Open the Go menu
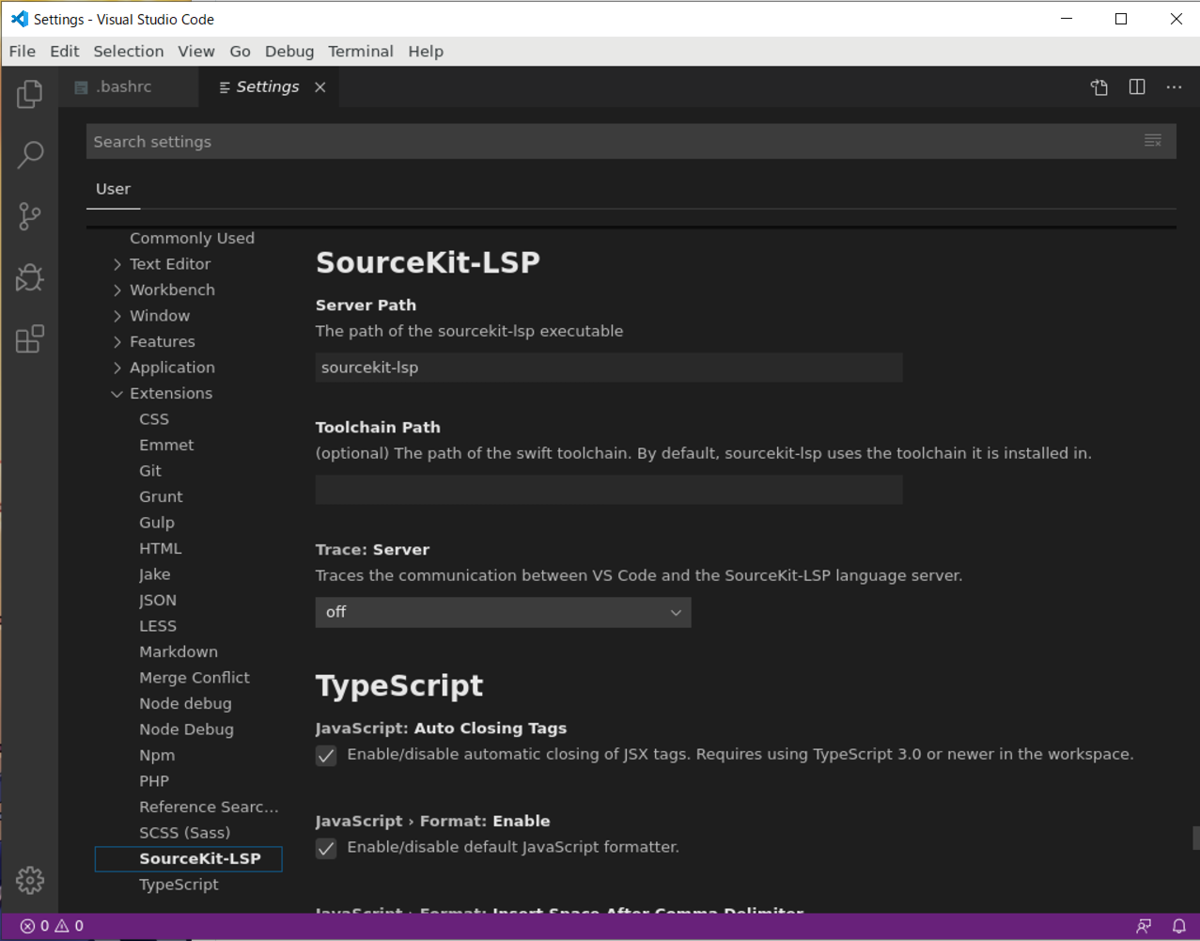1200x941 pixels. click(240, 51)
